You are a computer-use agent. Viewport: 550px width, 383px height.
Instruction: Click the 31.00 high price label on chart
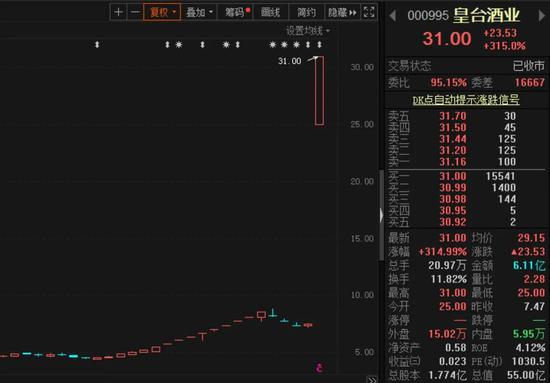[289, 61]
